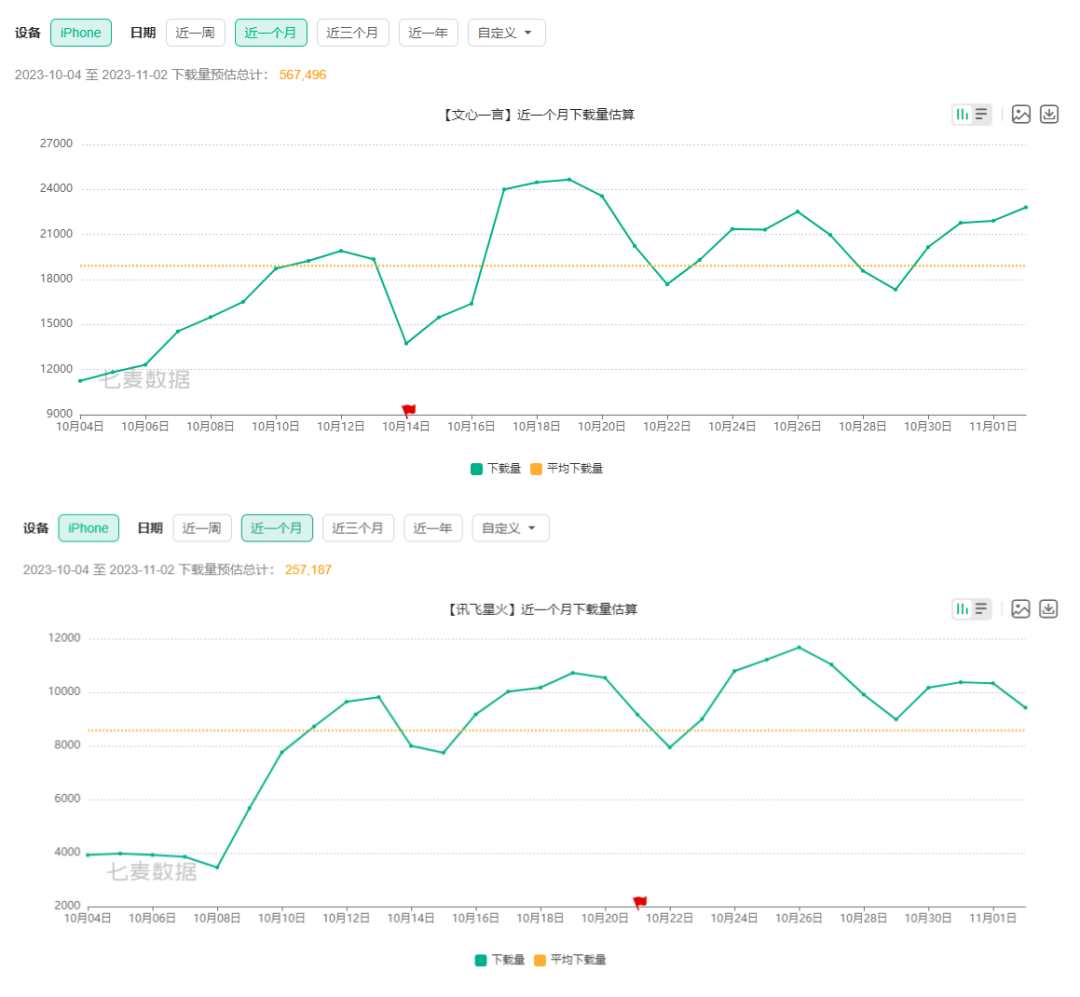
Task: Click the 下载量 green swatch in 讯飞星火 legend
Action: (x=481, y=960)
